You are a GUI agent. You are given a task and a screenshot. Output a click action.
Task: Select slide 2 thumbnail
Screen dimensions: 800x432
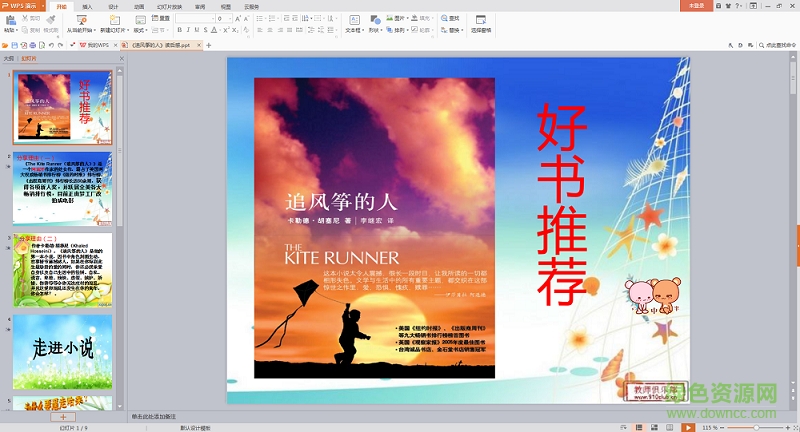tap(62, 189)
